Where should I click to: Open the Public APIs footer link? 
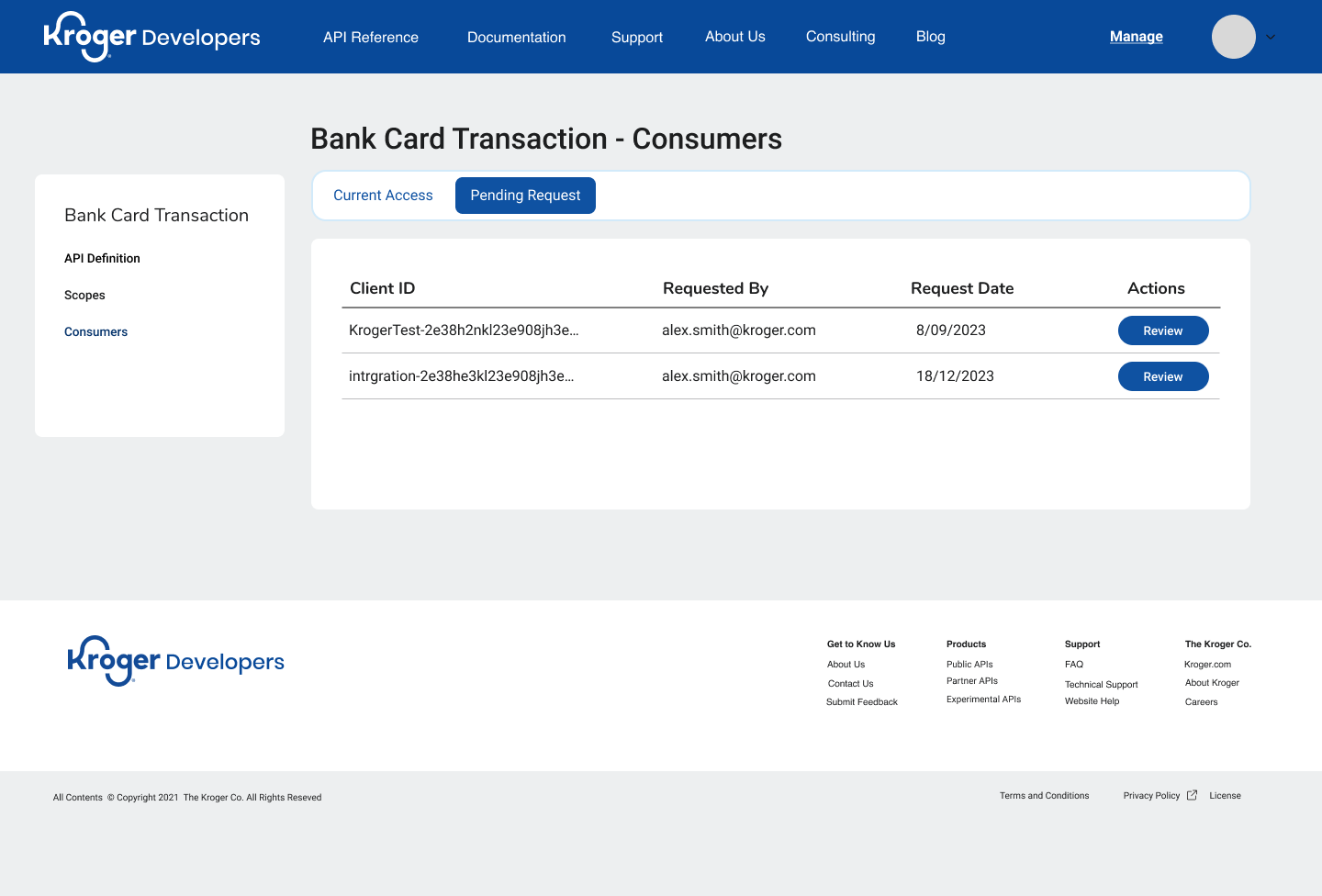click(x=969, y=665)
